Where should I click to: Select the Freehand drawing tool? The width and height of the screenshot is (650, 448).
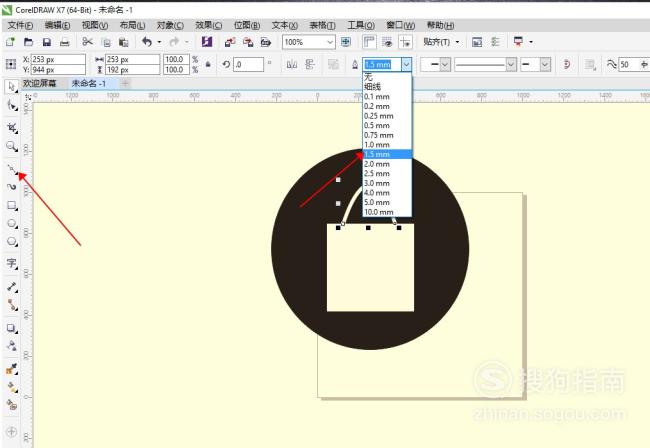tap(12, 169)
